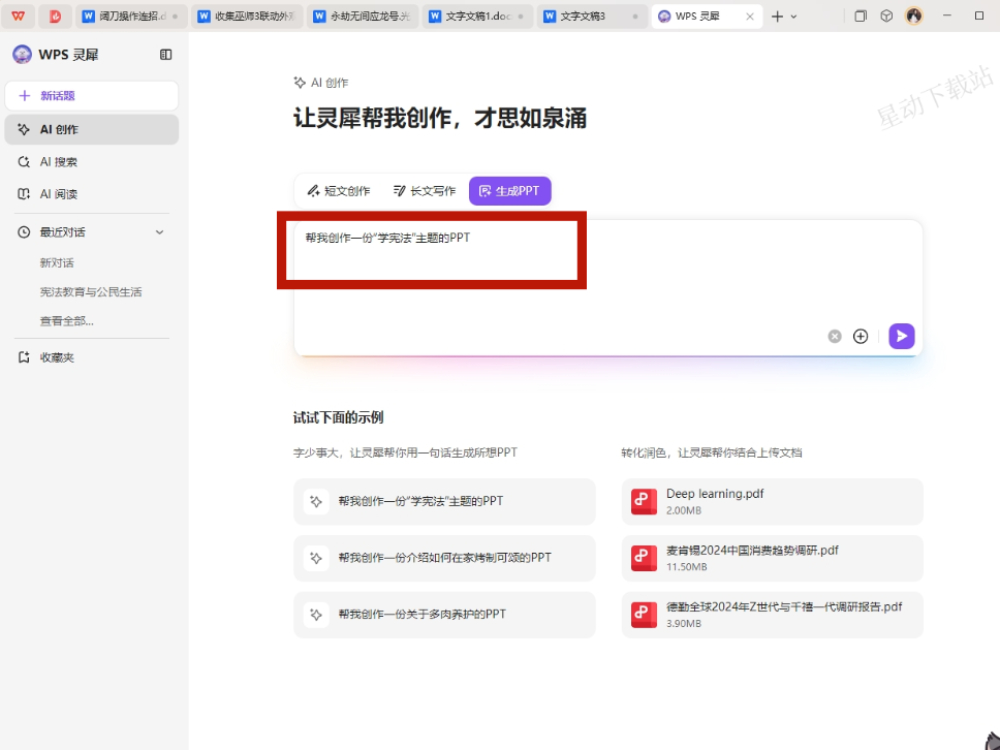
Task: Click the 收藏夹 bookmark icon
Action: coord(24,357)
